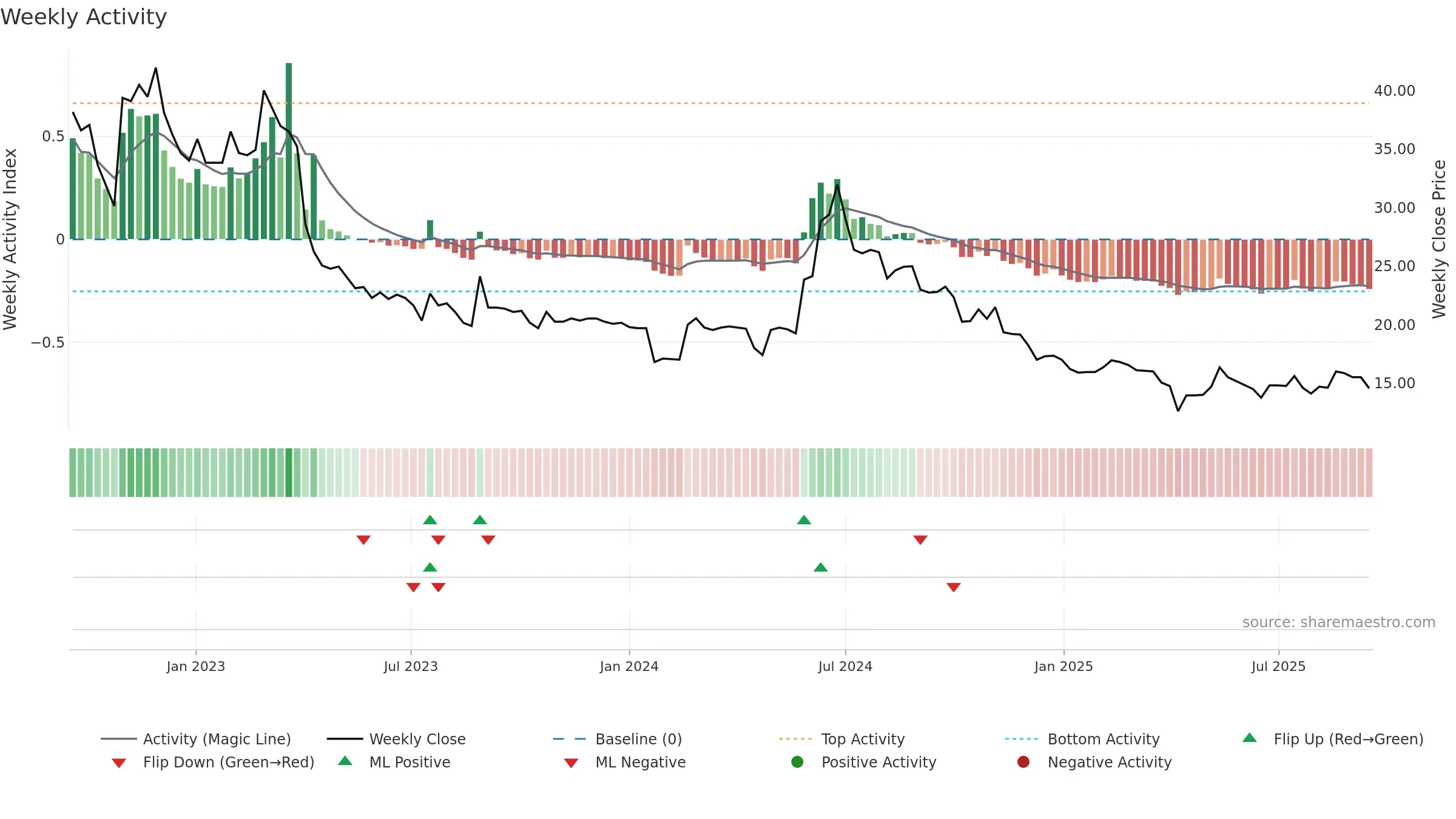Click the tallest dark green activity bar
Image resolution: width=1456 pixels, height=819 pixels.
(x=289, y=151)
